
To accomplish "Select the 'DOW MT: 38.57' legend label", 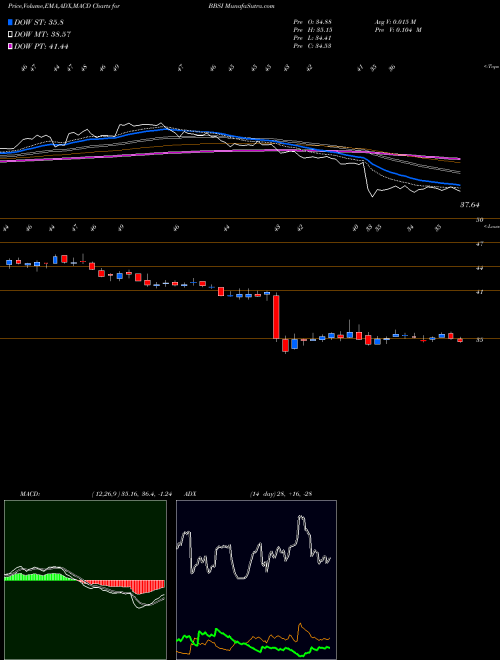I will point(42,35).
